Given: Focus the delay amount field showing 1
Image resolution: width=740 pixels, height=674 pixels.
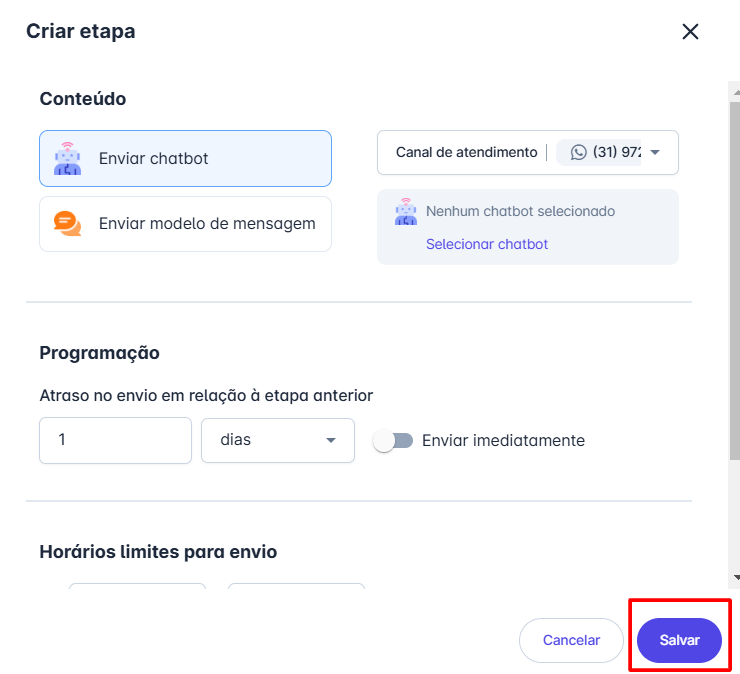Looking at the screenshot, I should click(115, 440).
